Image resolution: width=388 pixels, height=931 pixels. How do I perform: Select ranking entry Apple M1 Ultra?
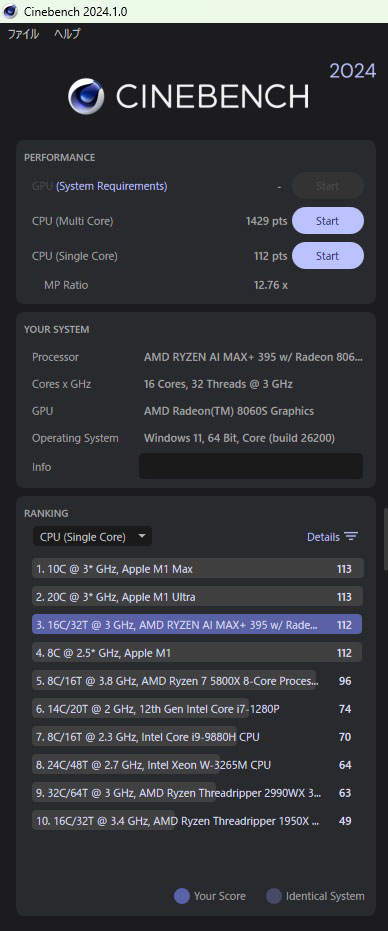click(197, 597)
